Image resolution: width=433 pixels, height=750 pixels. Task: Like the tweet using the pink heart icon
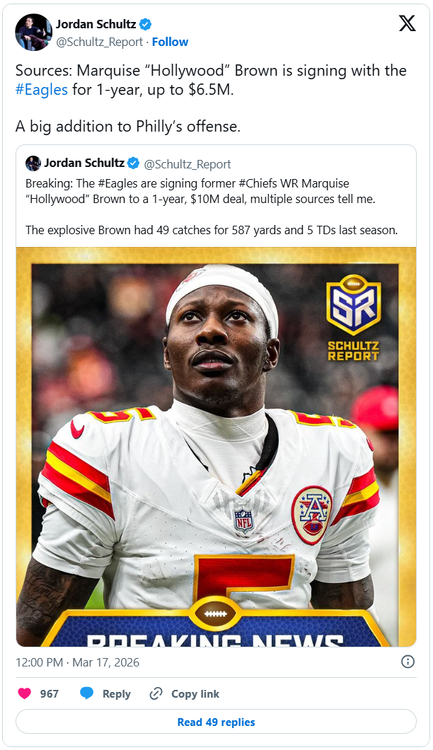24,693
